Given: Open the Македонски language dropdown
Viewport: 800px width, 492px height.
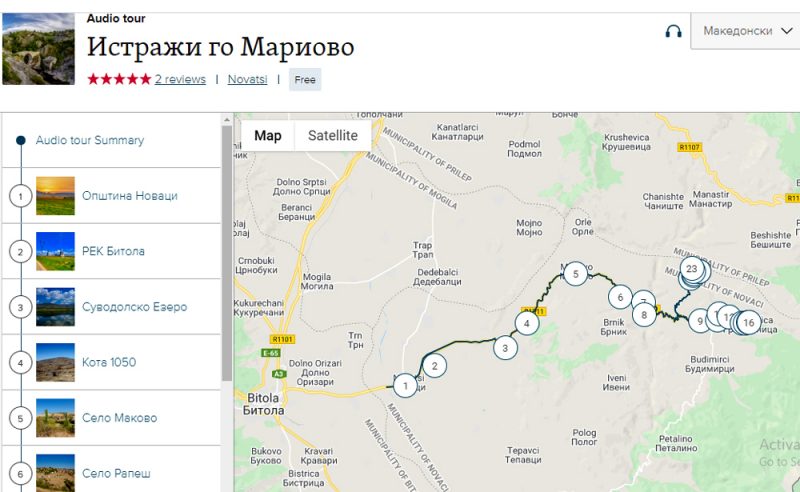Looking at the screenshot, I should [745, 31].
